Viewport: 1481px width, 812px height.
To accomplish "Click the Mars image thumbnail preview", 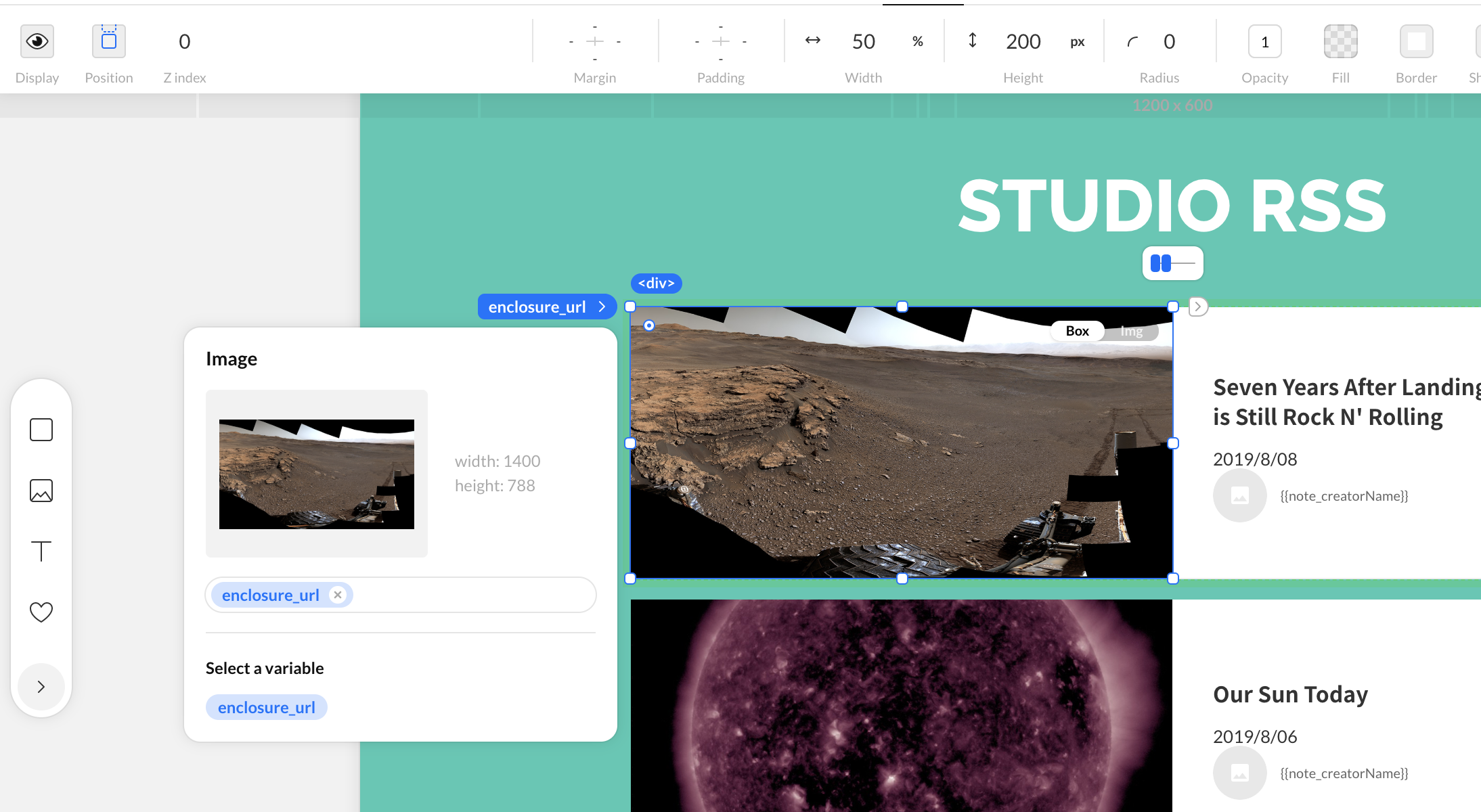I will coord(317,474).
